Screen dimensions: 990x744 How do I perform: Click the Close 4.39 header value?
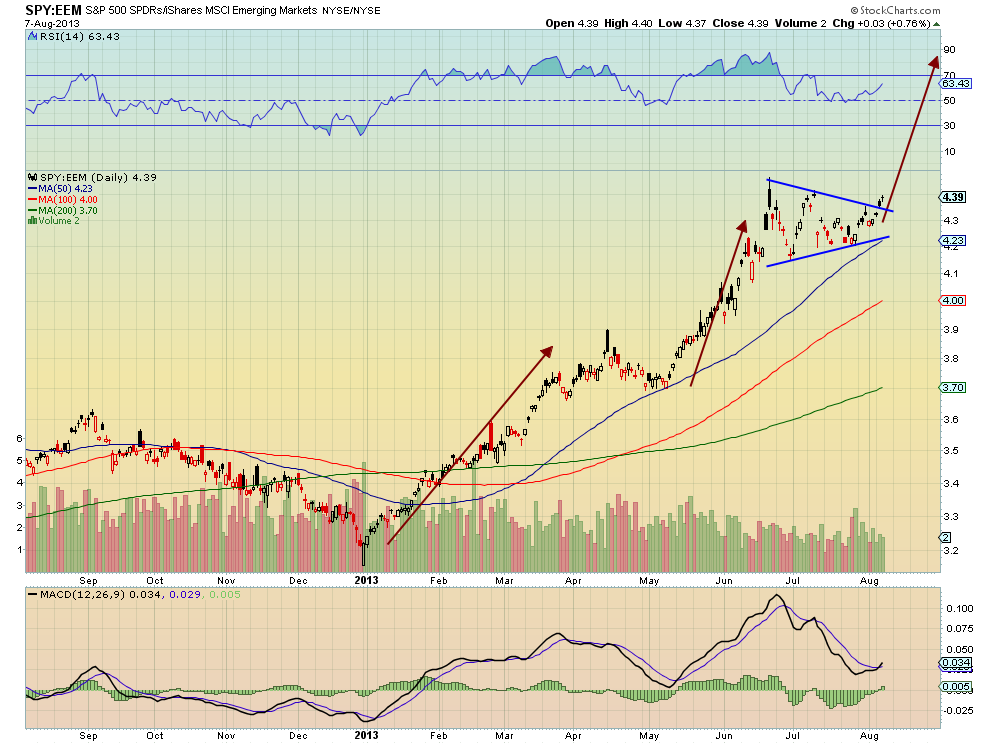coord(741,23)
